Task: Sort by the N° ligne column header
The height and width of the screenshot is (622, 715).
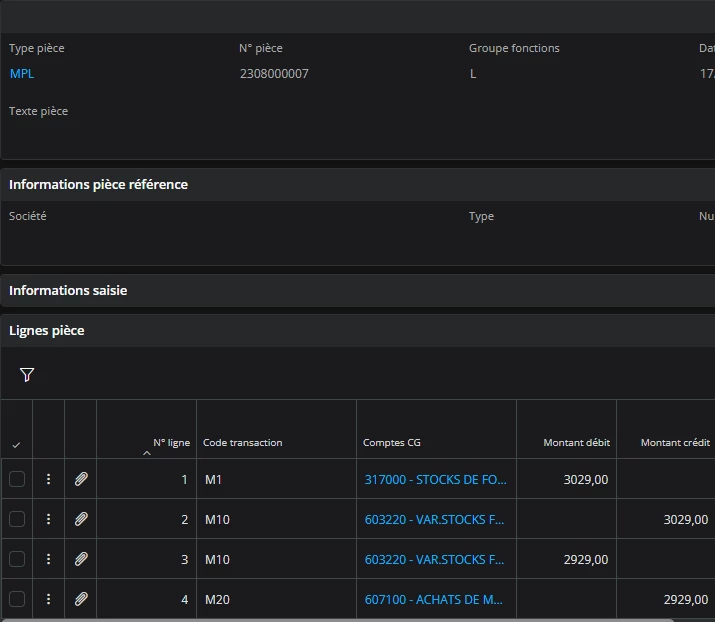Action: 171,442
